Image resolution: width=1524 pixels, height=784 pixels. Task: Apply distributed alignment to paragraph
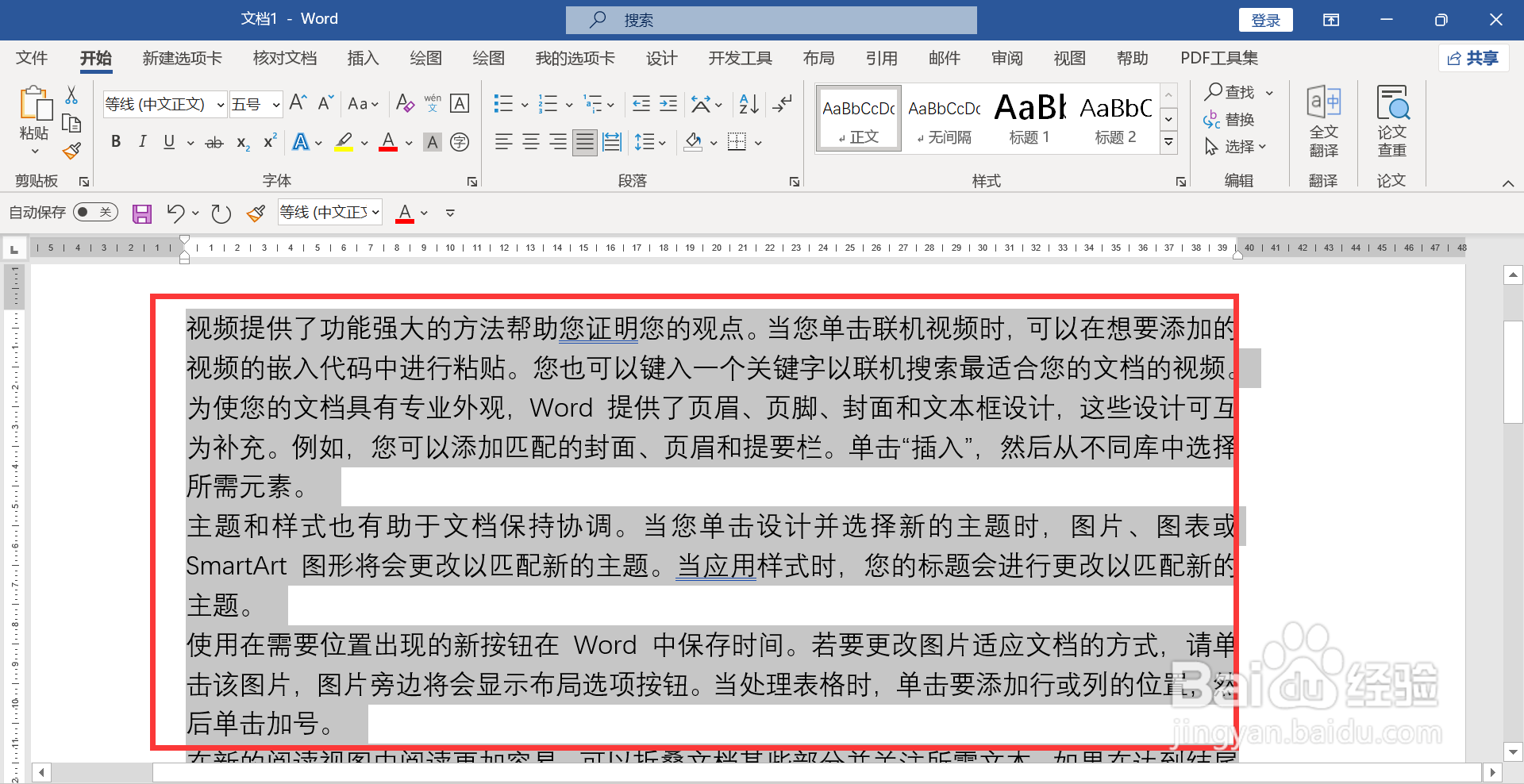point(612,143)
